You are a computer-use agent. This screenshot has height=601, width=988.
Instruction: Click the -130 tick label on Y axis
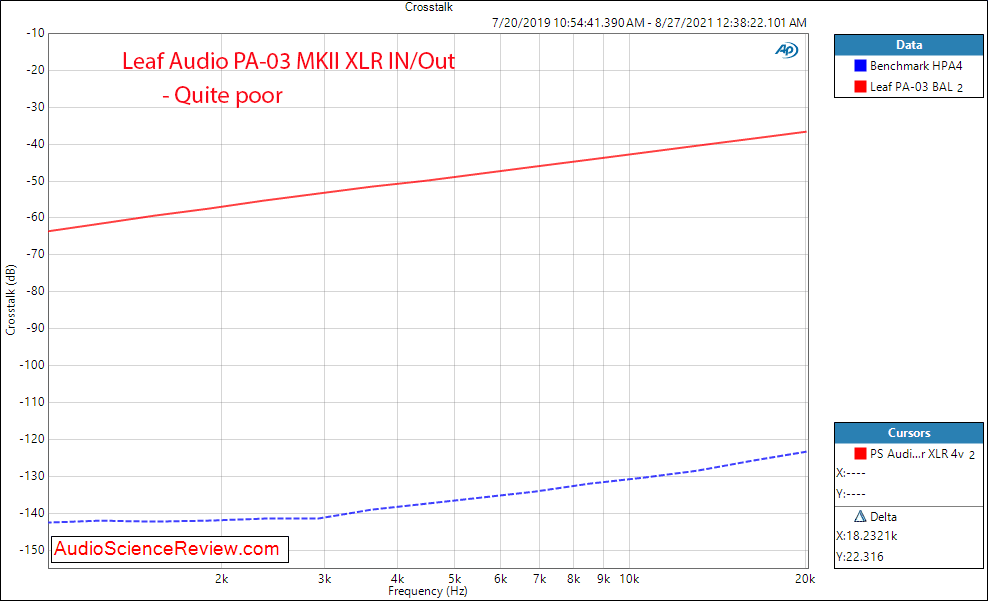[33, 476]
